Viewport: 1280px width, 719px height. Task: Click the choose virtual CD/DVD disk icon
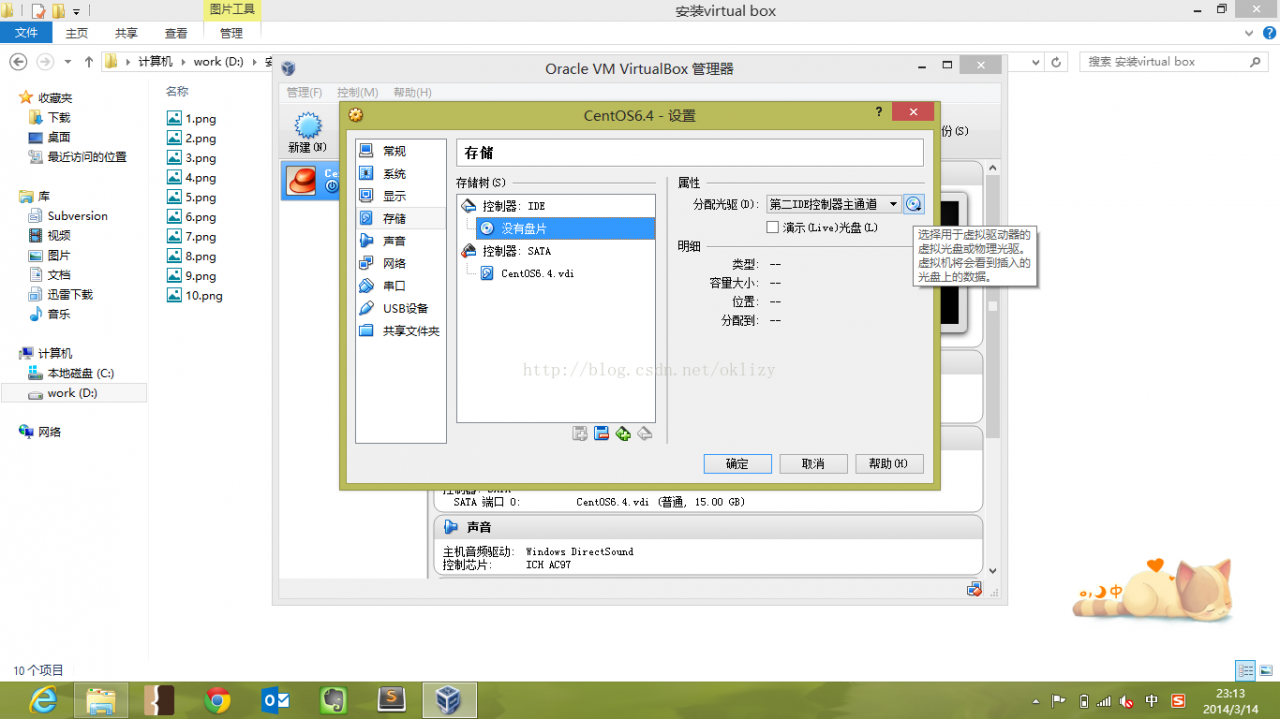913,204
